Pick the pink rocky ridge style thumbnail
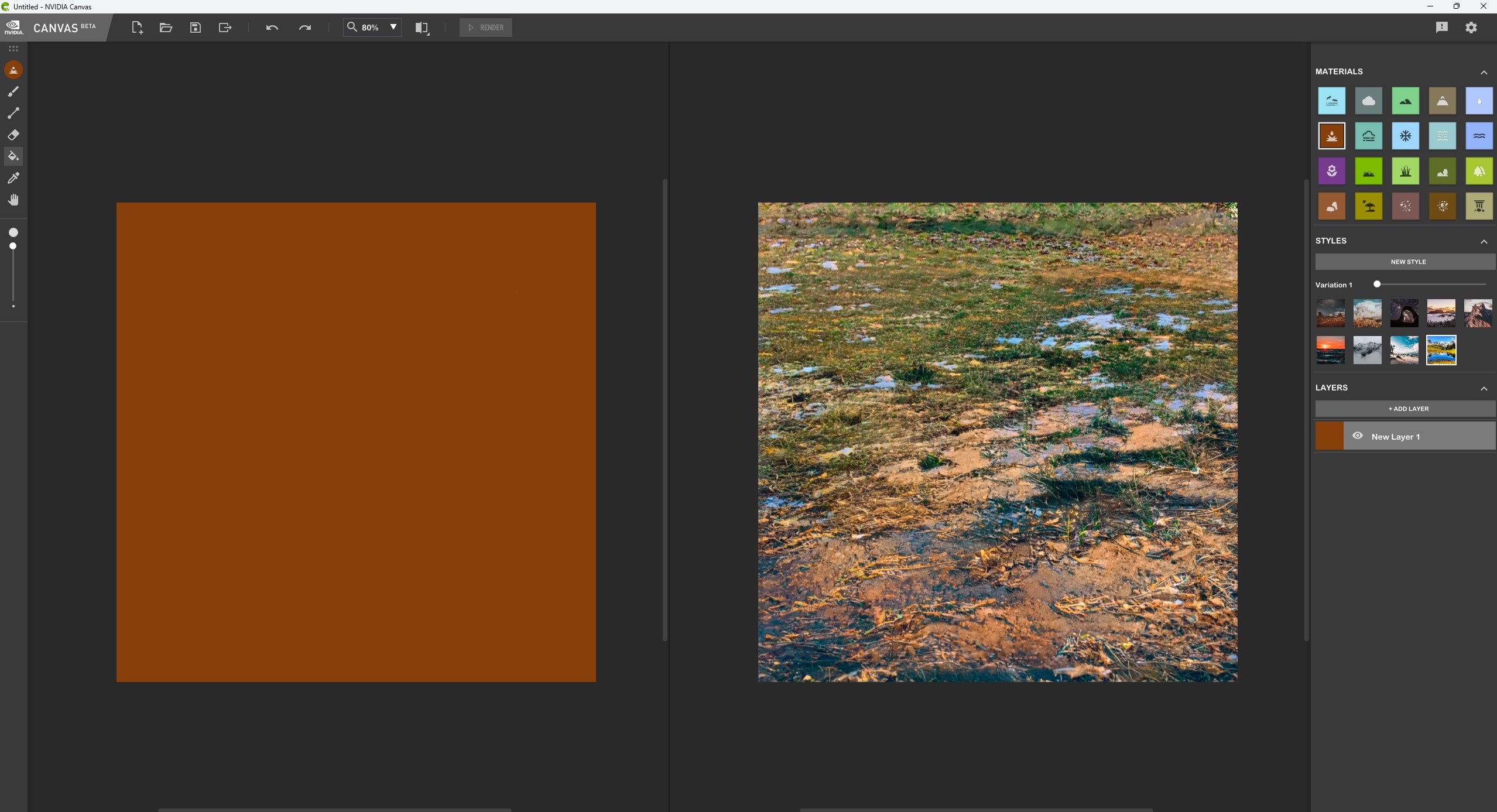 tap(1478, 313)
